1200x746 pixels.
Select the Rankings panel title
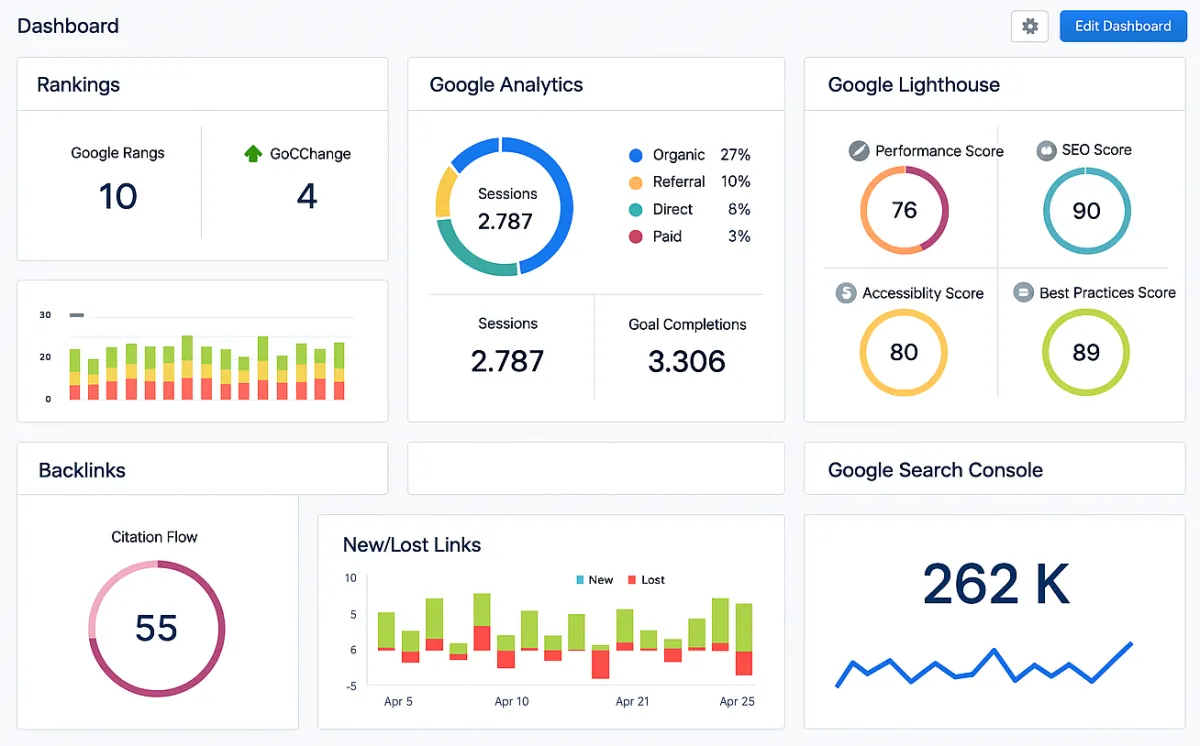78,85
